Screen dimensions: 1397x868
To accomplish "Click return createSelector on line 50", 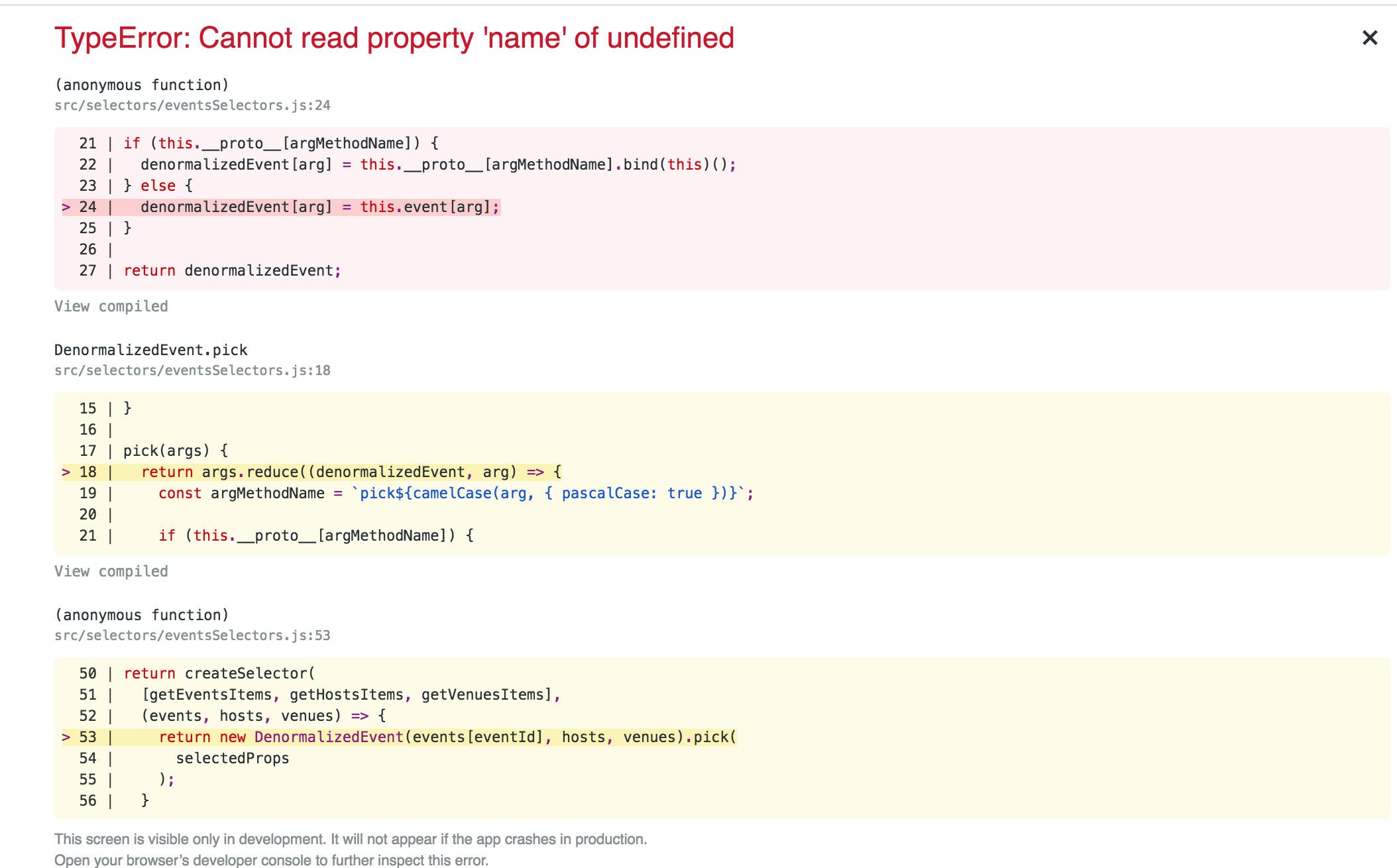I will [219, 674].
